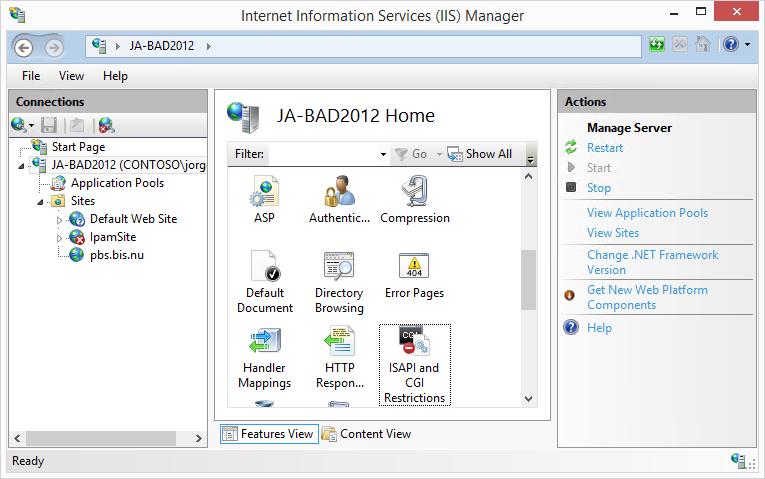The image size is (765, 479).
Task: Click the Web Platform Components download icon
Action: [x=569, y=295]
